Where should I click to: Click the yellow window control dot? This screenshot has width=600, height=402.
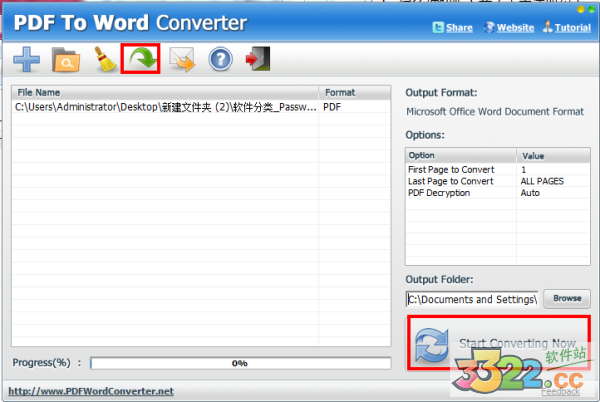[581, 10]
